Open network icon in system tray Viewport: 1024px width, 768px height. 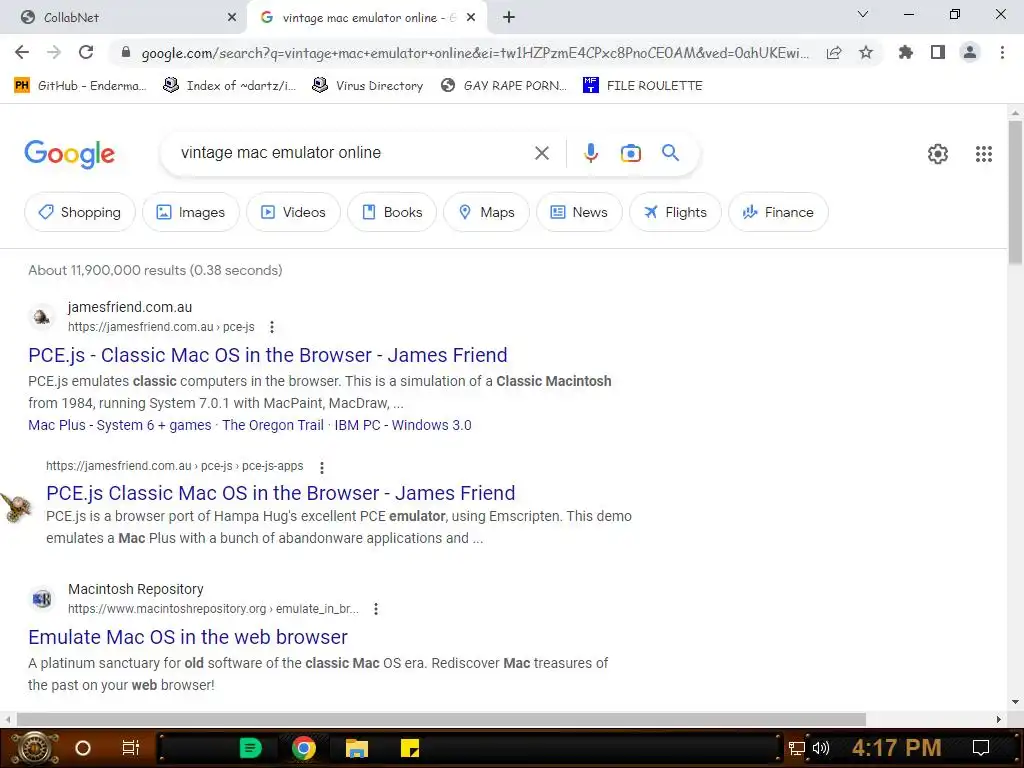[797, 748]
